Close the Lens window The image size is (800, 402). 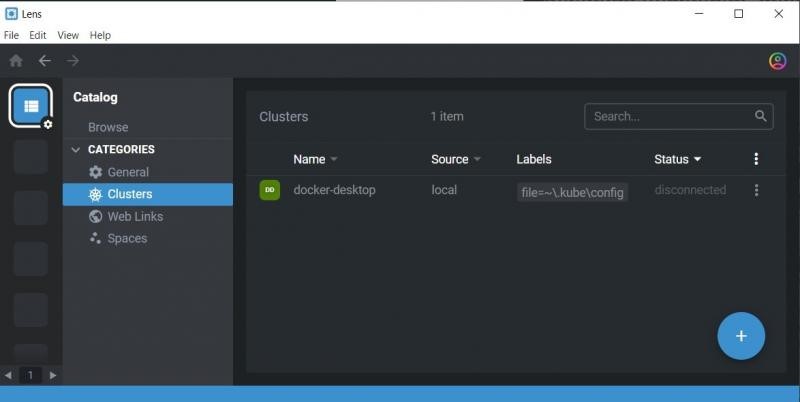point(779,14)
